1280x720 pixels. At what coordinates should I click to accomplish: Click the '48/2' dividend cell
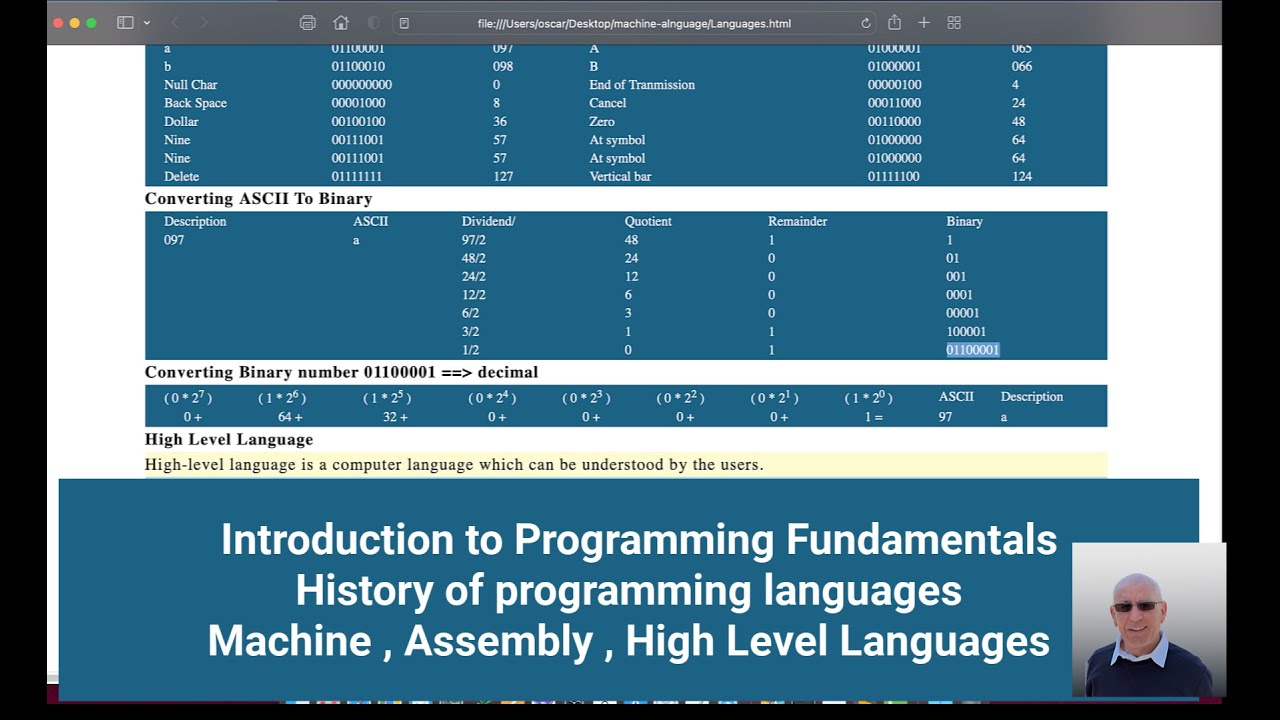click(x=474, y=258)
